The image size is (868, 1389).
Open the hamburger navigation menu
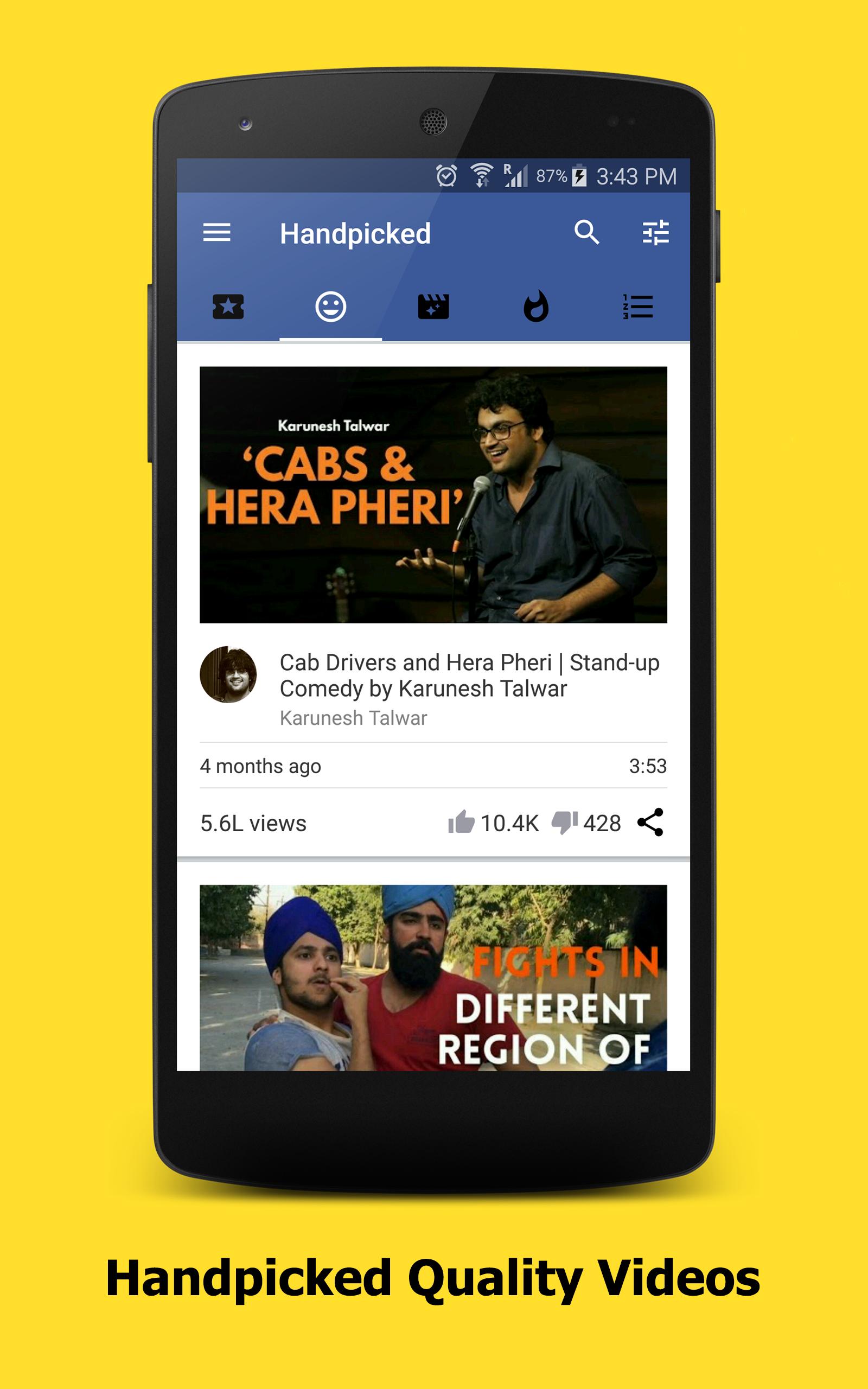tap(216, 233)
